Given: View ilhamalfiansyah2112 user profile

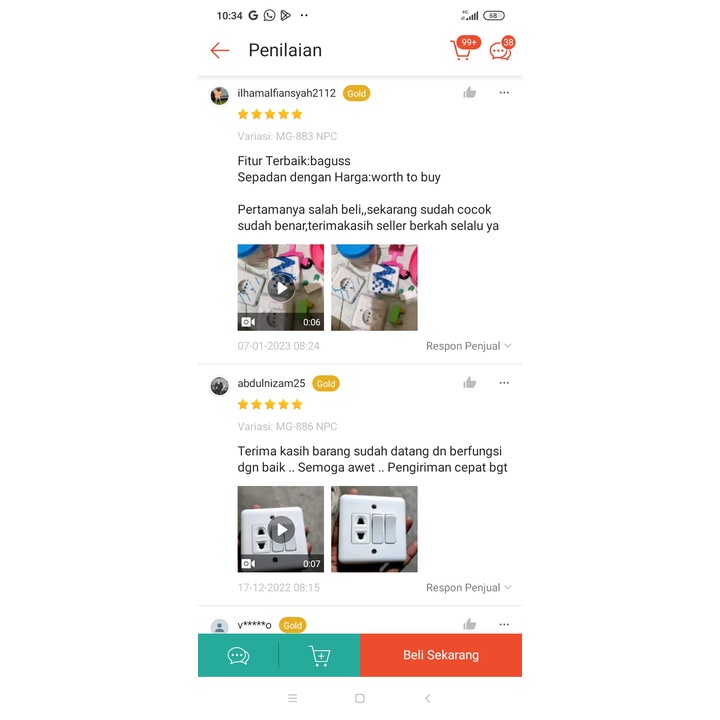Looking at the screenshot, I should [287, 93].
